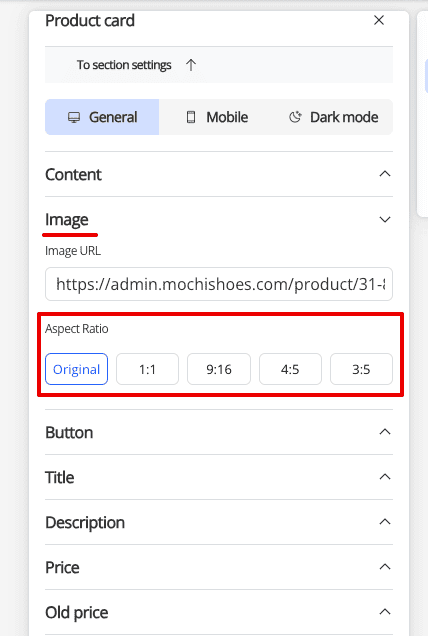
Task: Select the 1:1 aspect ratio
Action: [x=147, y=369]
